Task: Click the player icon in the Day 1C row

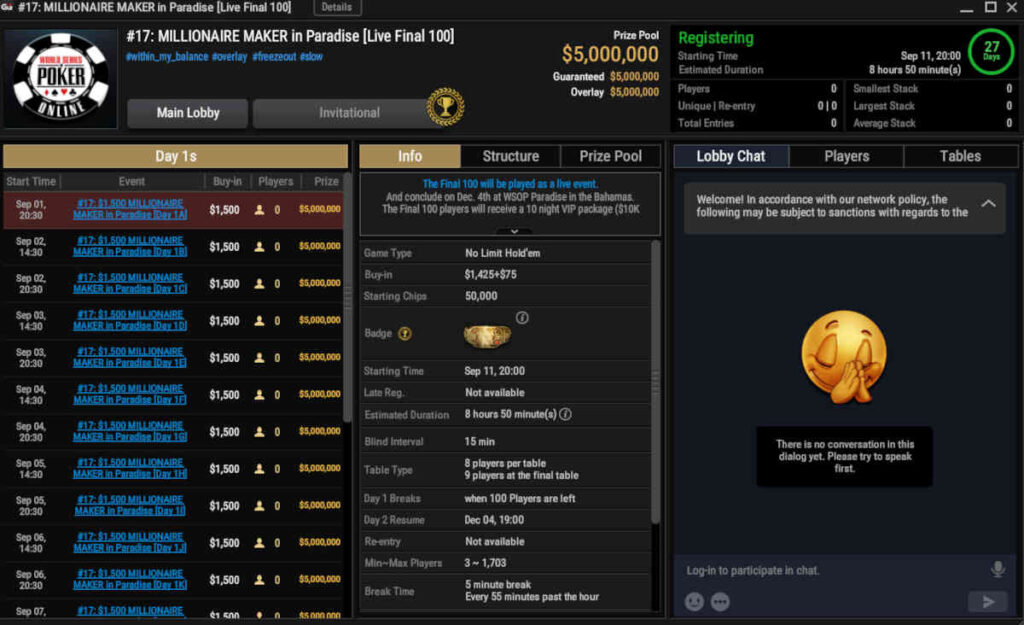Action: click(x=259, y=284)
